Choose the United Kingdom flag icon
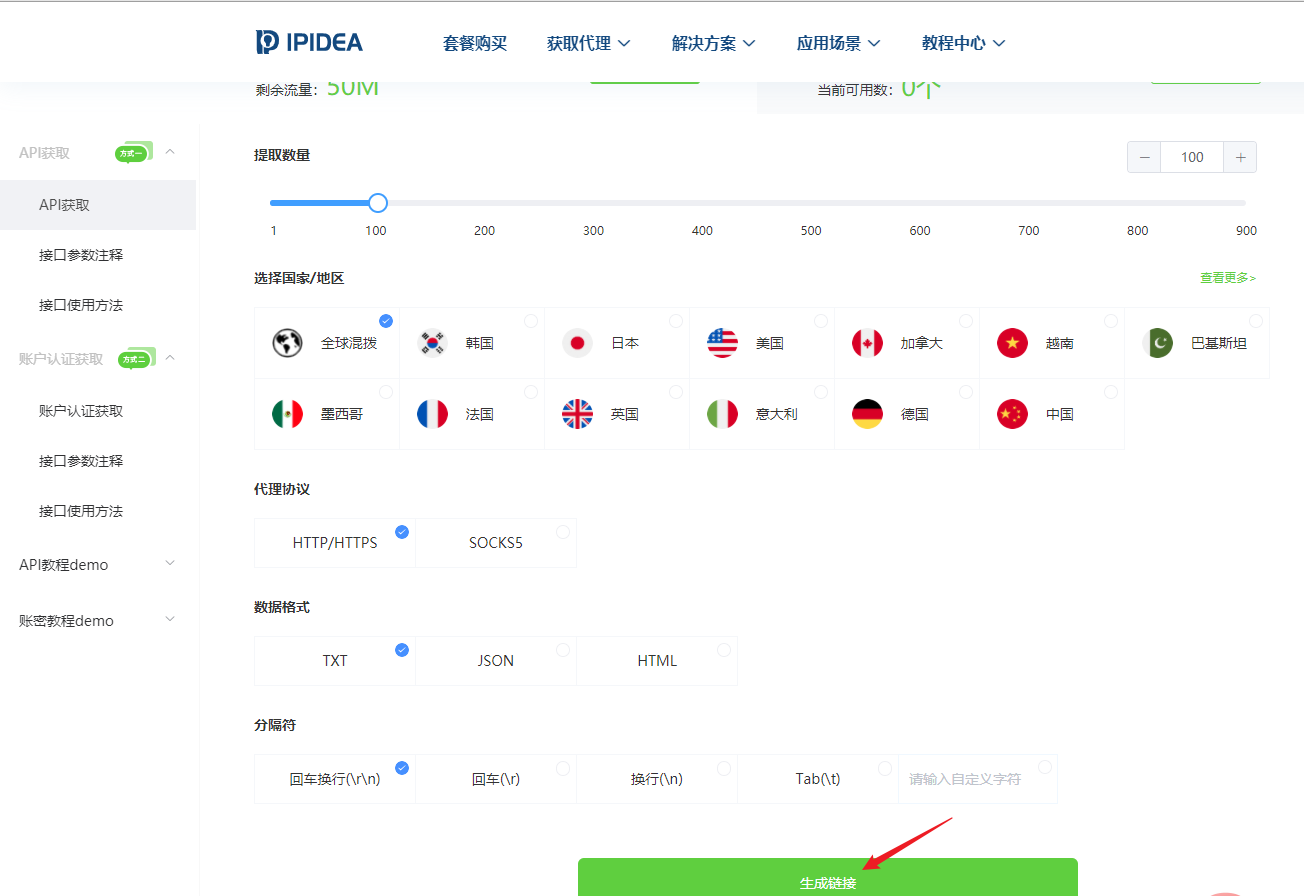 [577, 414]
